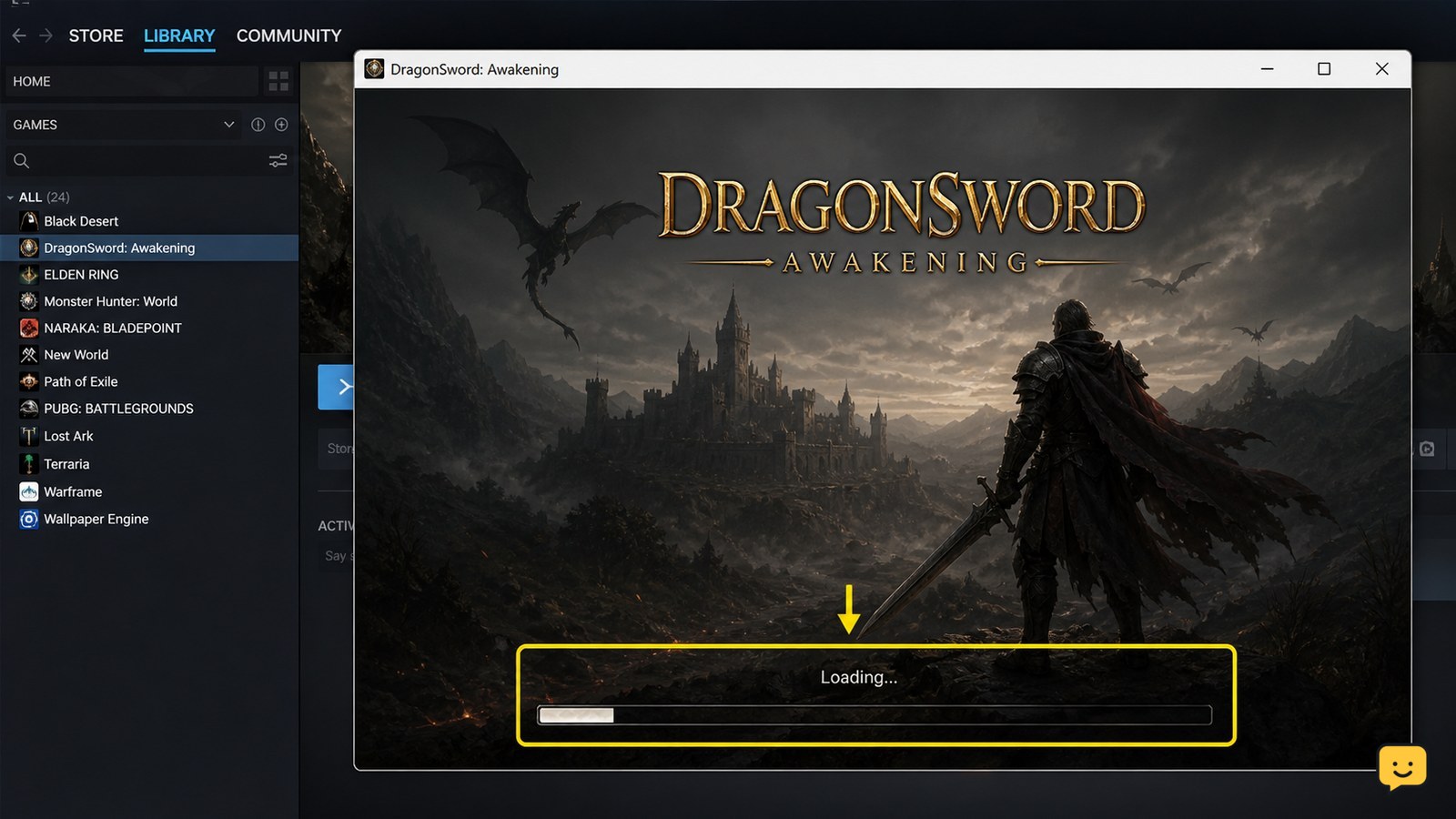Screen dimensions: 1456x819
Task: Click the New World crossed-axes icon
Action: [29, 355]
